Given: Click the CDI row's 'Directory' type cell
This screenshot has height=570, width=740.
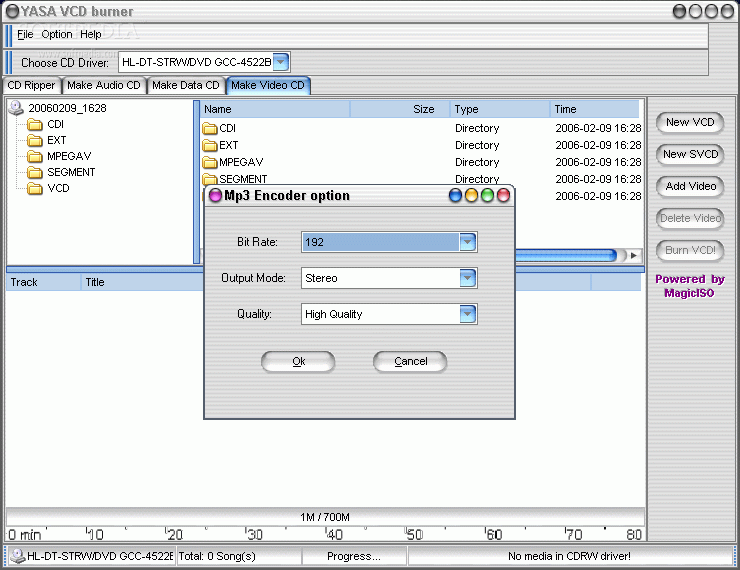Looking at the screenshot, I should click(477, 128).
